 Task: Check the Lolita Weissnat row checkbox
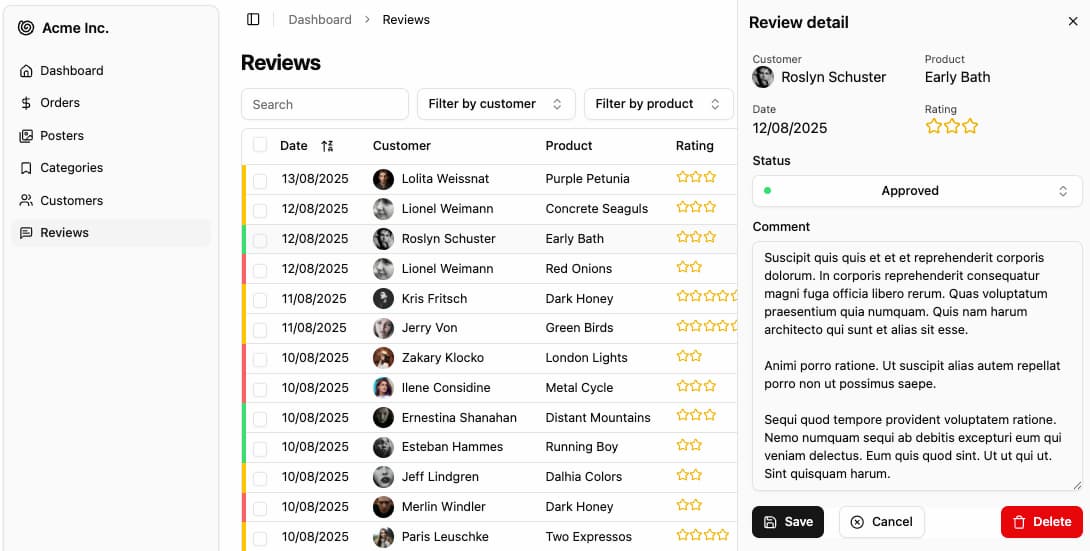coord(260,180)
